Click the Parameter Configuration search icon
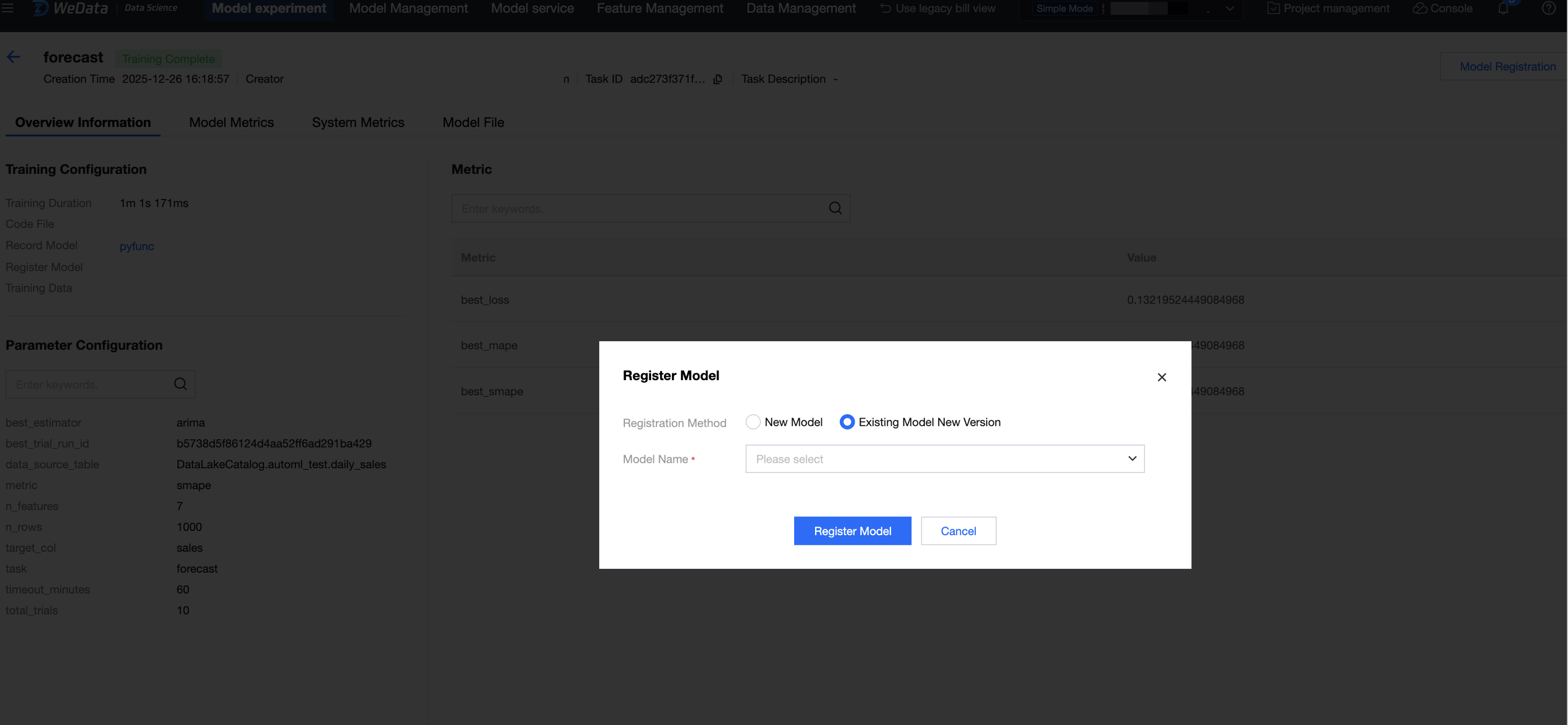 tap(180, 384)
